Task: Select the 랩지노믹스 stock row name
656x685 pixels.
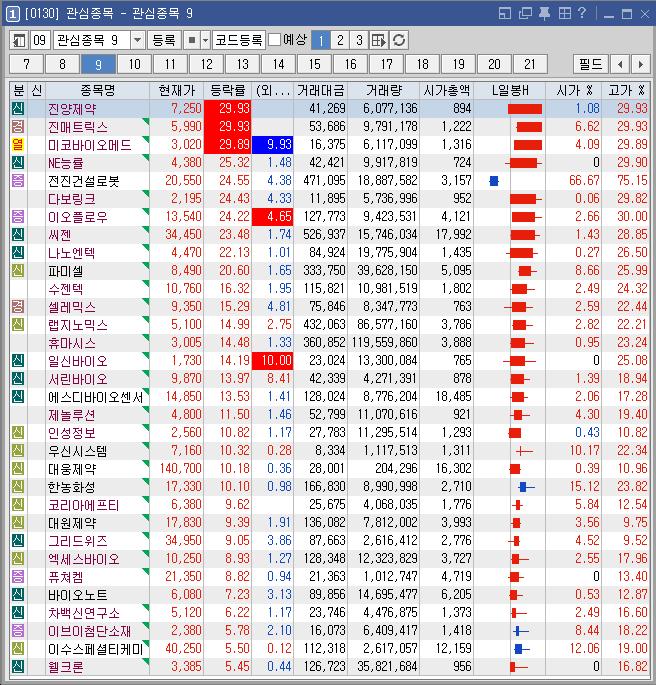Action: pos(78,325)
